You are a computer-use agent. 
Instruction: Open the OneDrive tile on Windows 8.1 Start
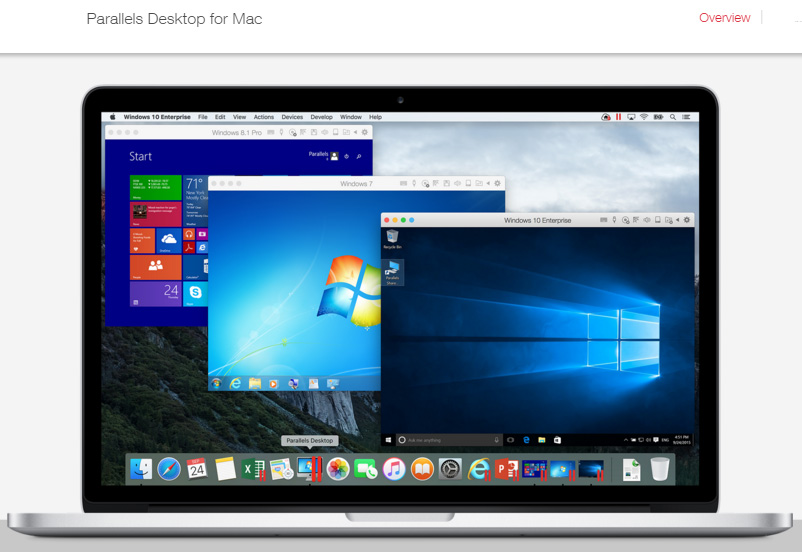coord(169,241)
